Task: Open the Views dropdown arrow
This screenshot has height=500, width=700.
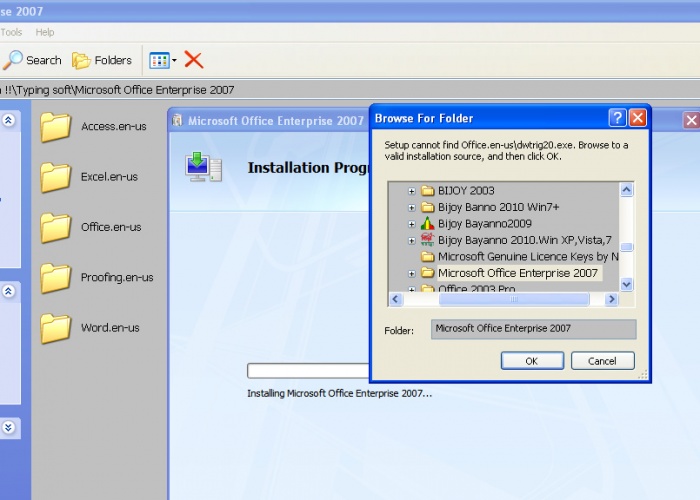Action: (x=174, y=60)
